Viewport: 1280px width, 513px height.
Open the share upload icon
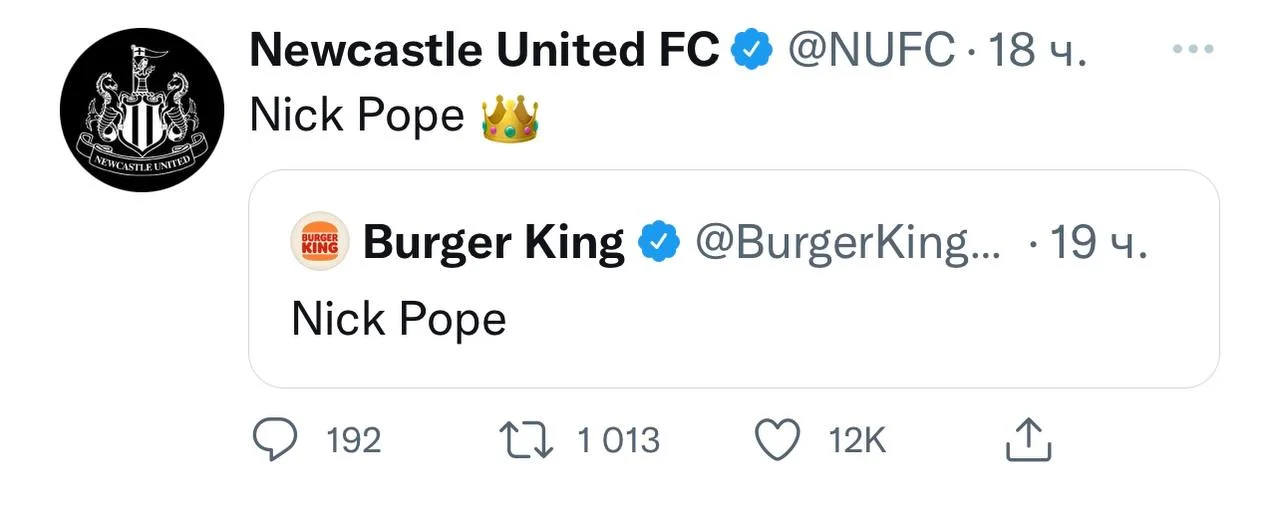pyautogui.click(x=1027, y=440)
